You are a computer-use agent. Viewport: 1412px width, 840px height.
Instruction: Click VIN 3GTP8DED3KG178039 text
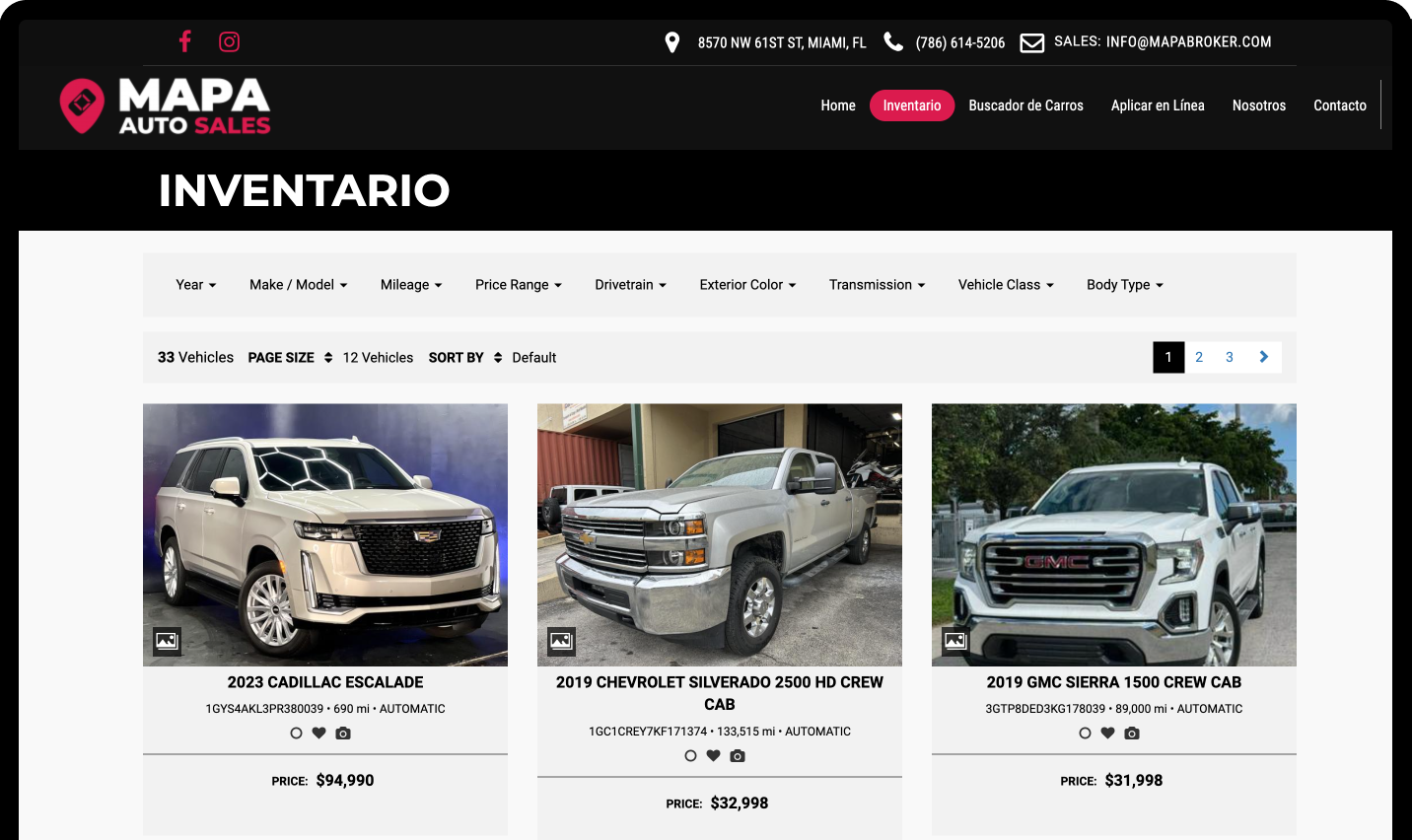click(x=1045, y=709)
